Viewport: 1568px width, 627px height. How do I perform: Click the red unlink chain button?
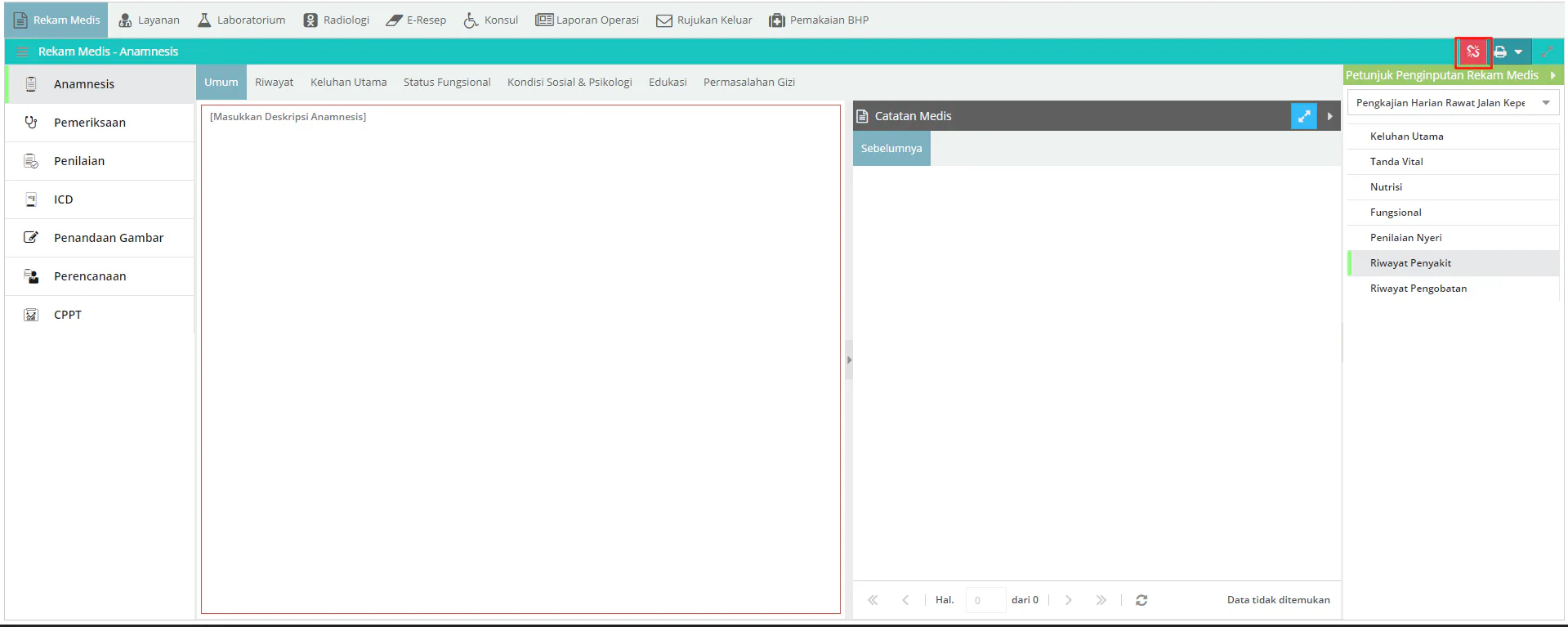(1473, 52)
